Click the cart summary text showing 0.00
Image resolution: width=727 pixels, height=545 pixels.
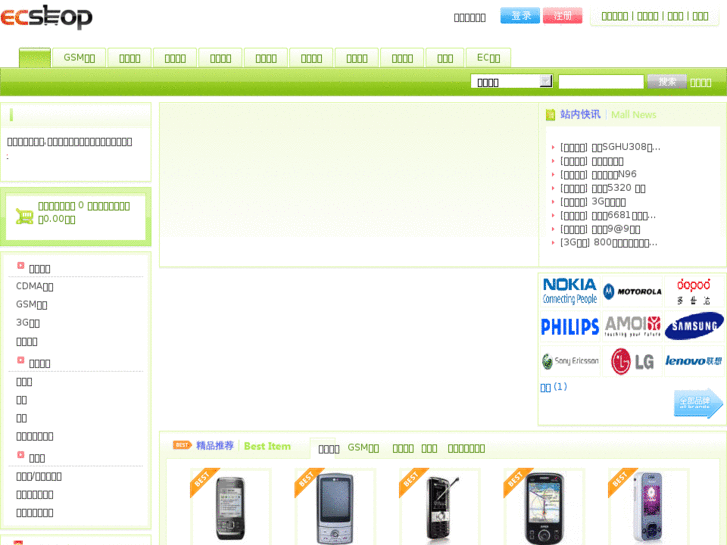[x=84, y=212]
